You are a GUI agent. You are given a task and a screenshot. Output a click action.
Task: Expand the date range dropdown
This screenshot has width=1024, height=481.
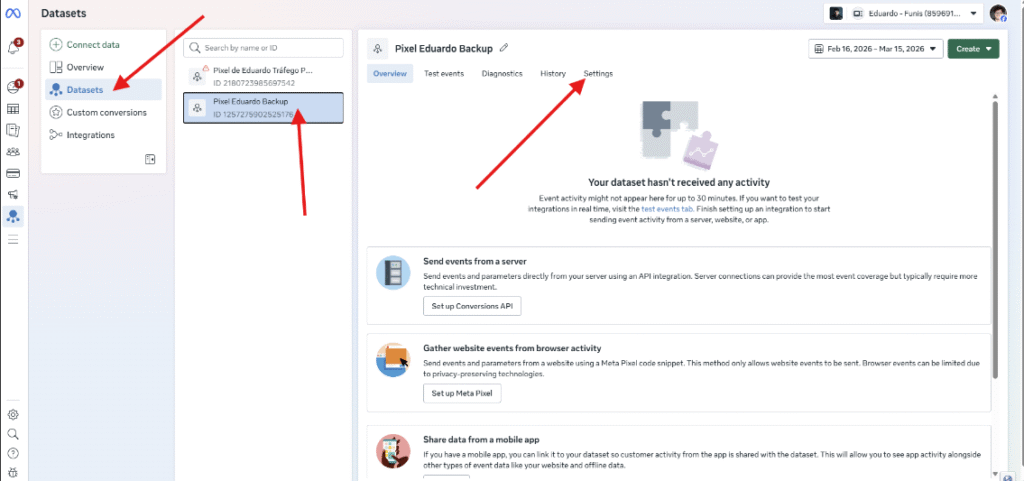click(x=875, y=48)
